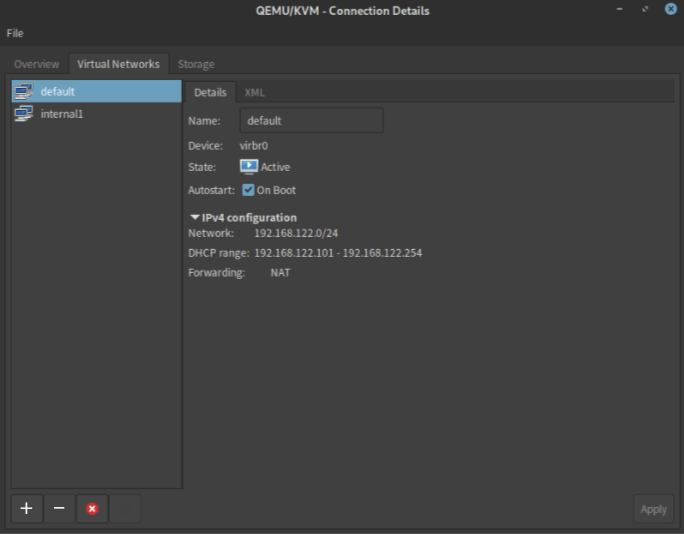Switch to the Overview tab
684x534 pixels.
[x=36, y=64]
